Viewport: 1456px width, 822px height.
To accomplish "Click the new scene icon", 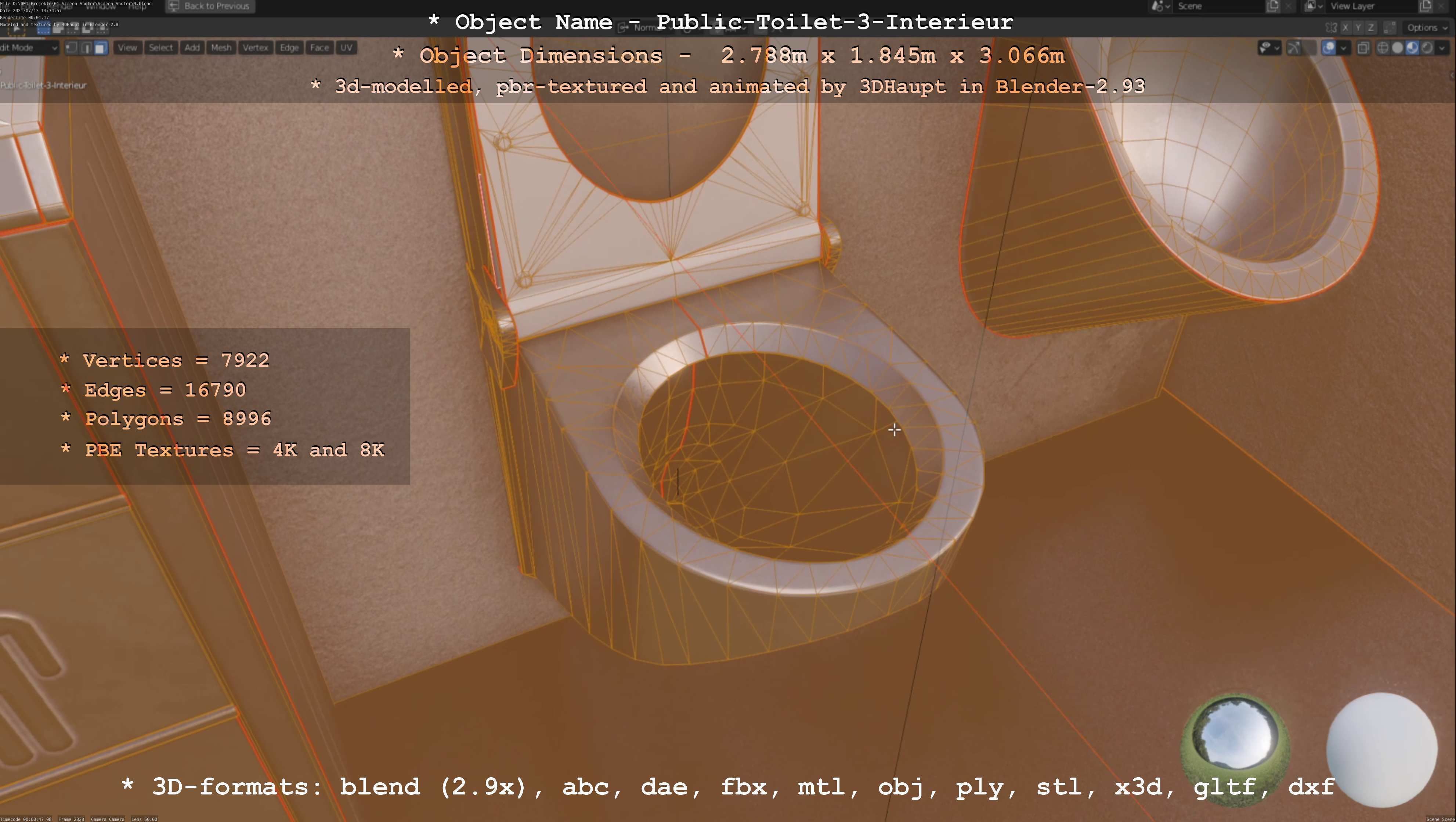I will pyautogui.click(x=1273, y=6).
